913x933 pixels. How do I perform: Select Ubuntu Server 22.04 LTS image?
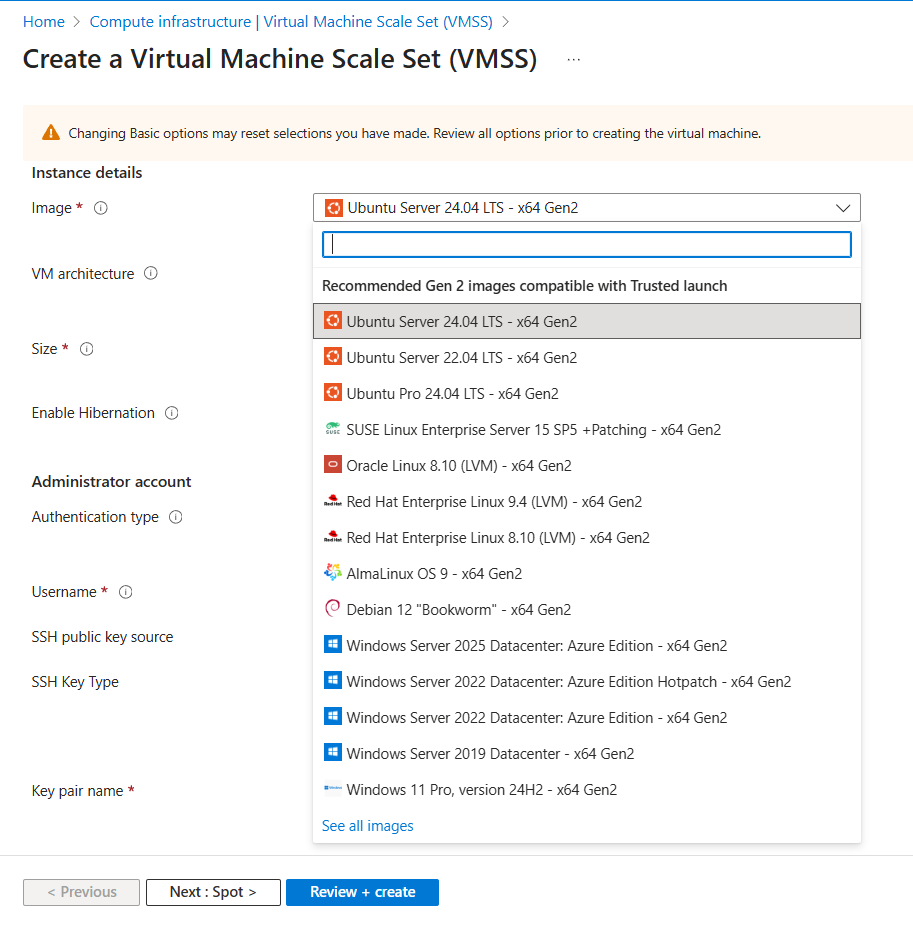[461, 358]
